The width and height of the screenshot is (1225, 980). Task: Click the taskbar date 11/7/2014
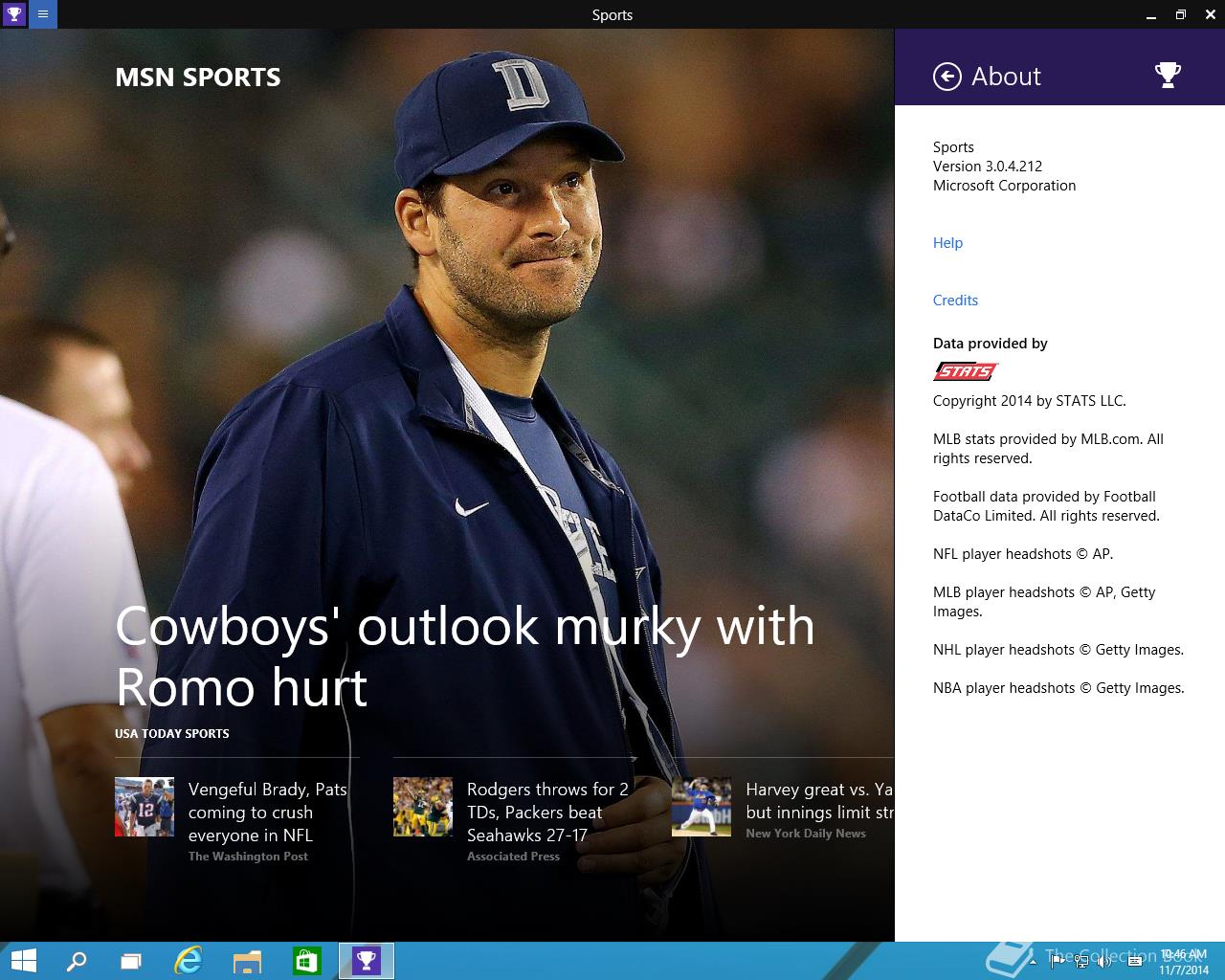pyautogui.click(x=1184, y=969)
